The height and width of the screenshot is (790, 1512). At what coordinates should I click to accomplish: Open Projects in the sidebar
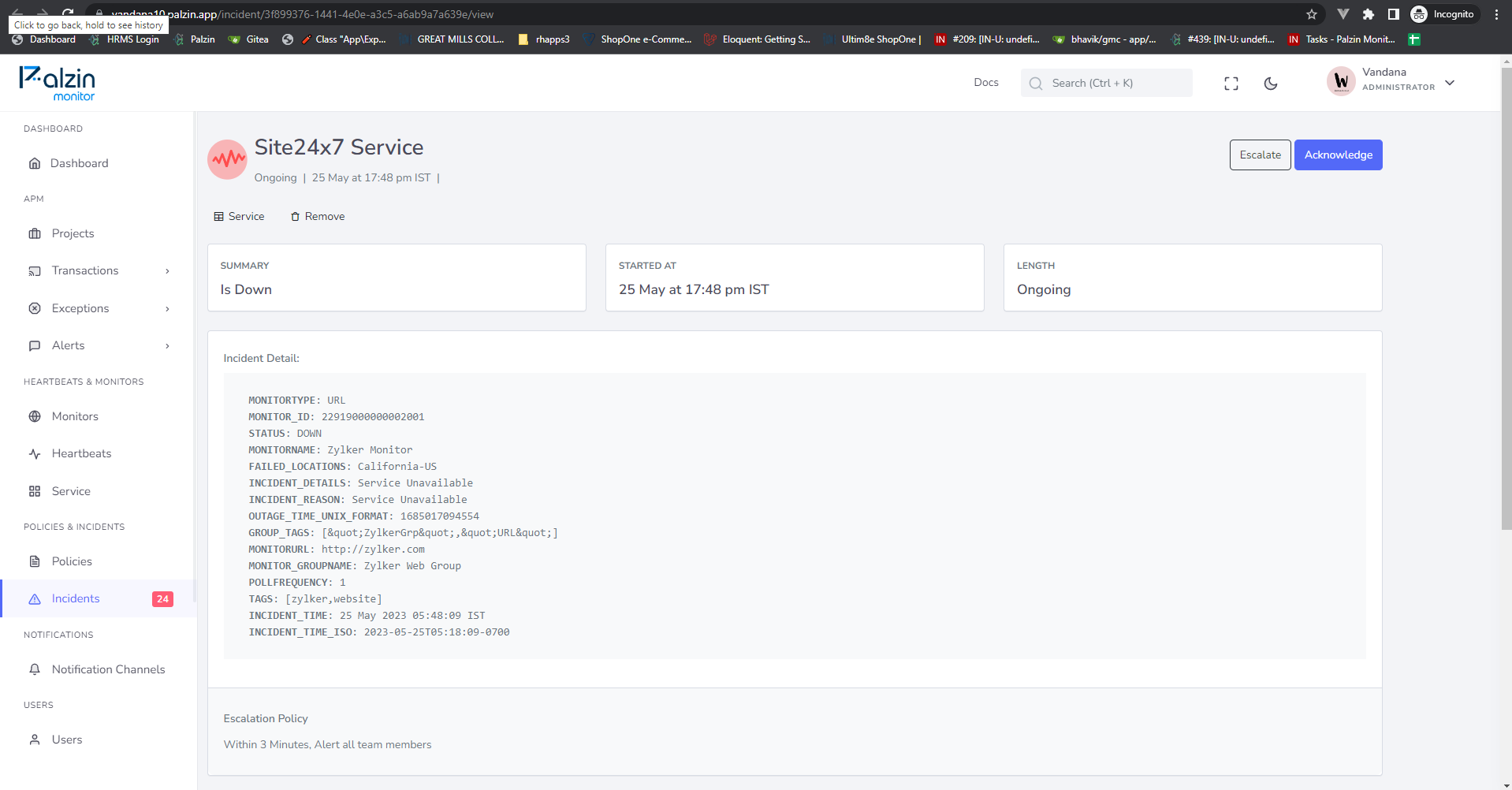tap(73, 233)
